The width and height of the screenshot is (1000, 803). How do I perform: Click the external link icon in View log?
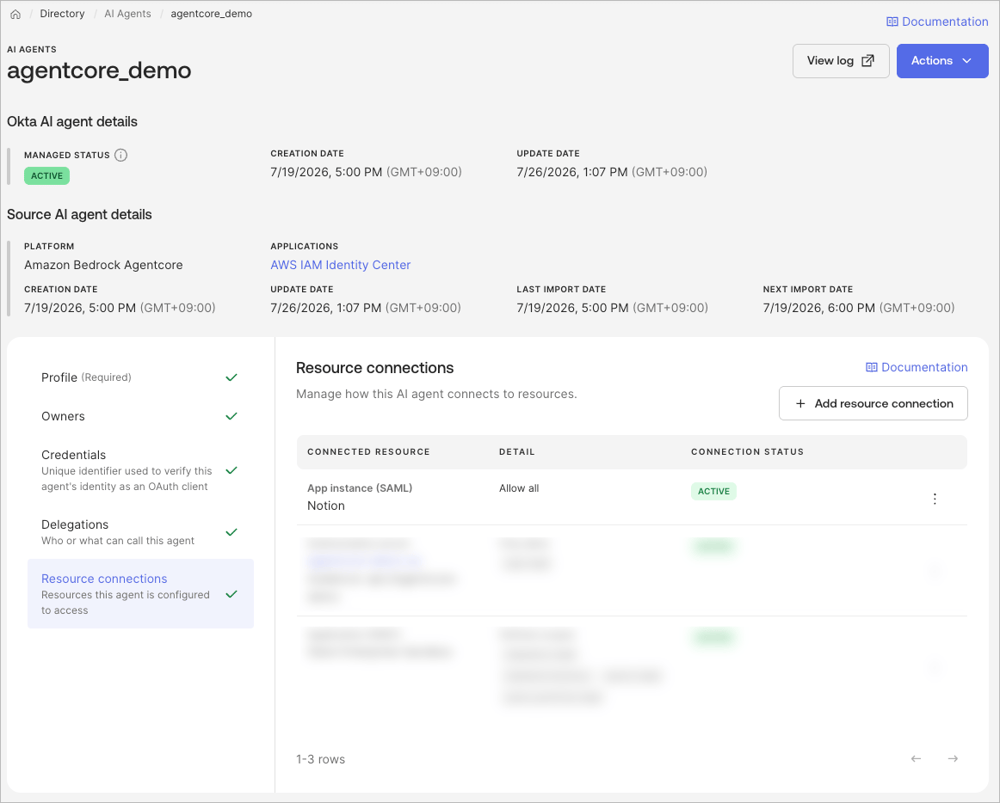868,61
